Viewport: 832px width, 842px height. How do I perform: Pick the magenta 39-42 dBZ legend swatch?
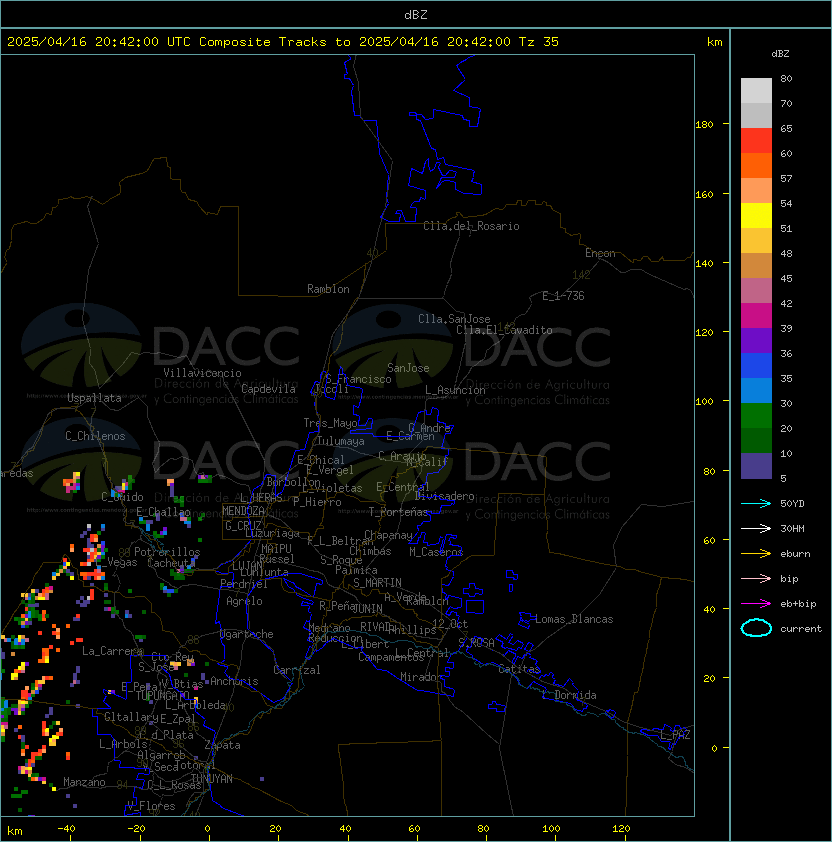756,316
